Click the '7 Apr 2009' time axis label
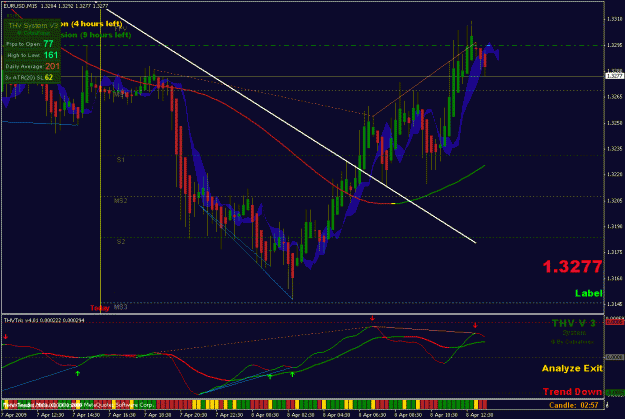 14,415
